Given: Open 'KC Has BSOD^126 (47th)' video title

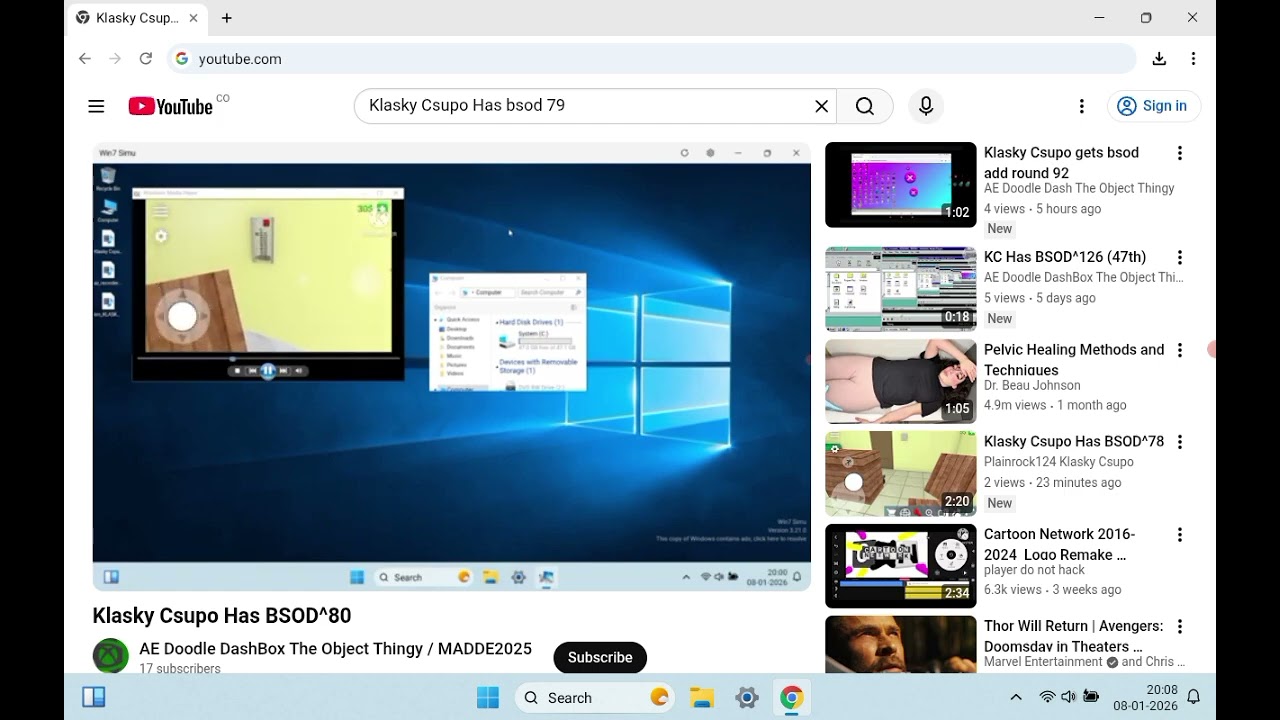Looking at the screenshot, I should [x=1065, y=257].
